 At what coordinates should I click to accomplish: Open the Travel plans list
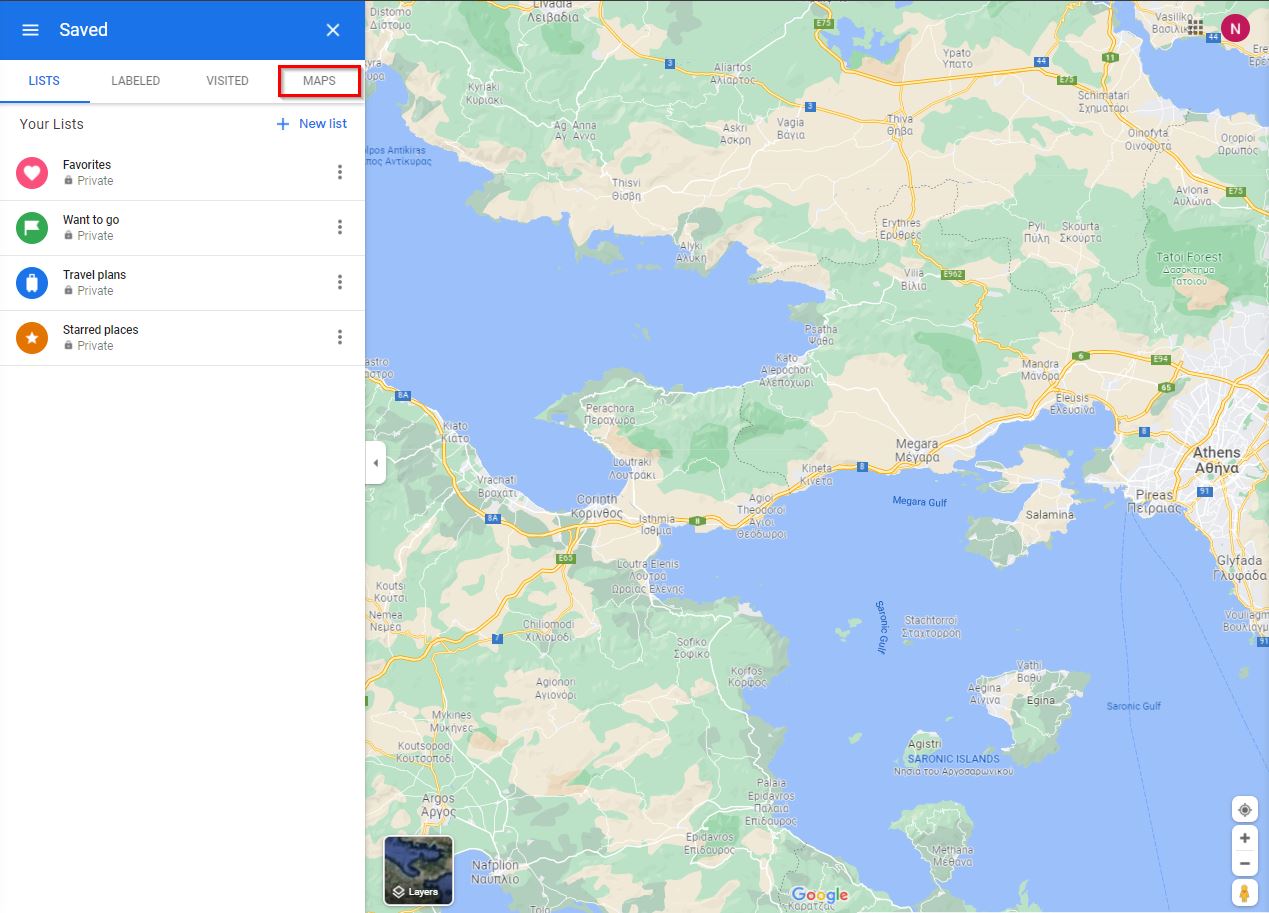(182, 283)
